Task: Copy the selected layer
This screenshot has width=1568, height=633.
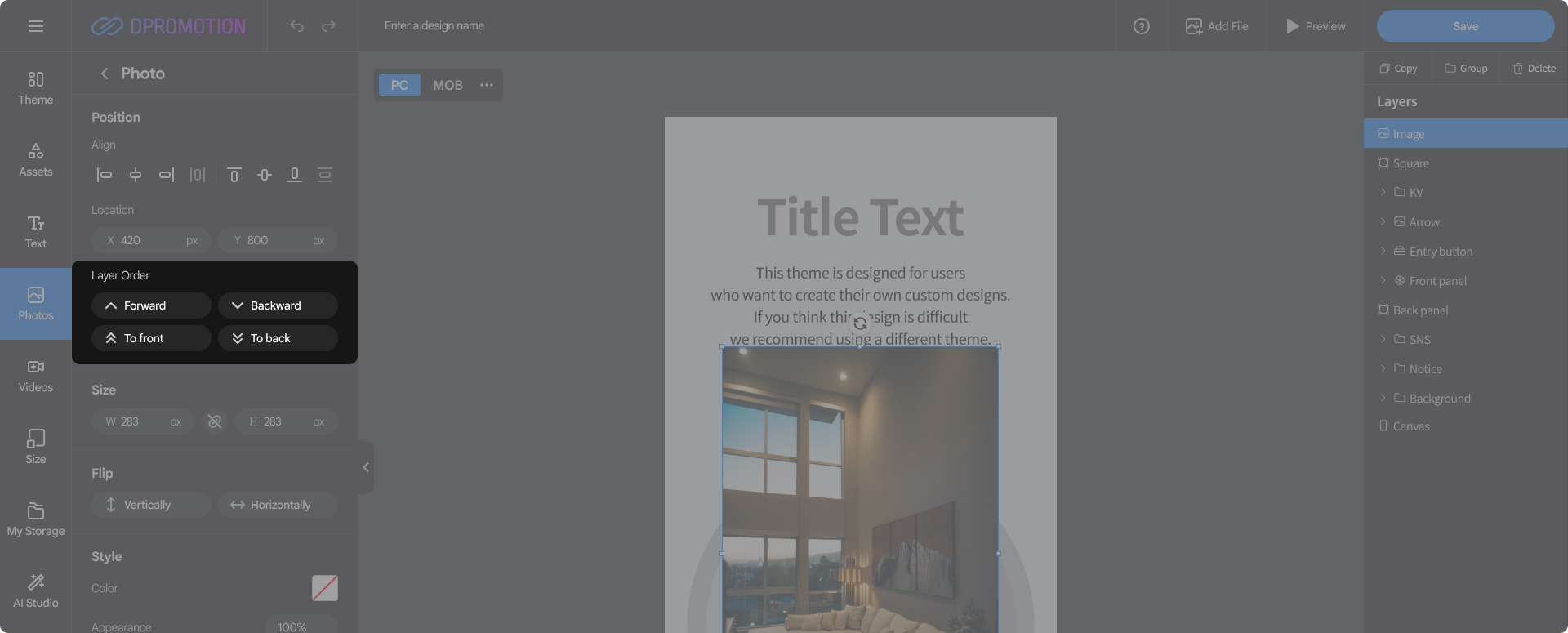Action: pos(1398,69)
